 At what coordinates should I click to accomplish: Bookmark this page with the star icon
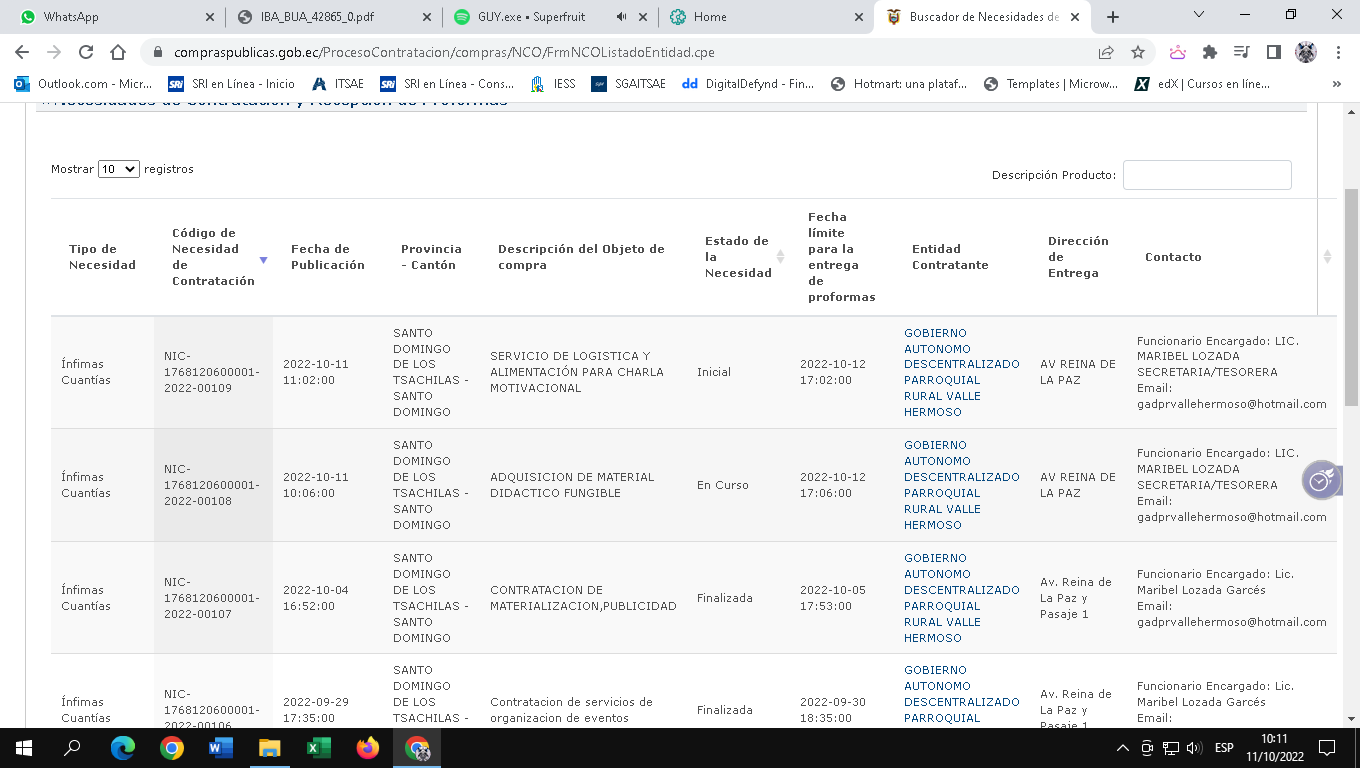point(1138,52)
